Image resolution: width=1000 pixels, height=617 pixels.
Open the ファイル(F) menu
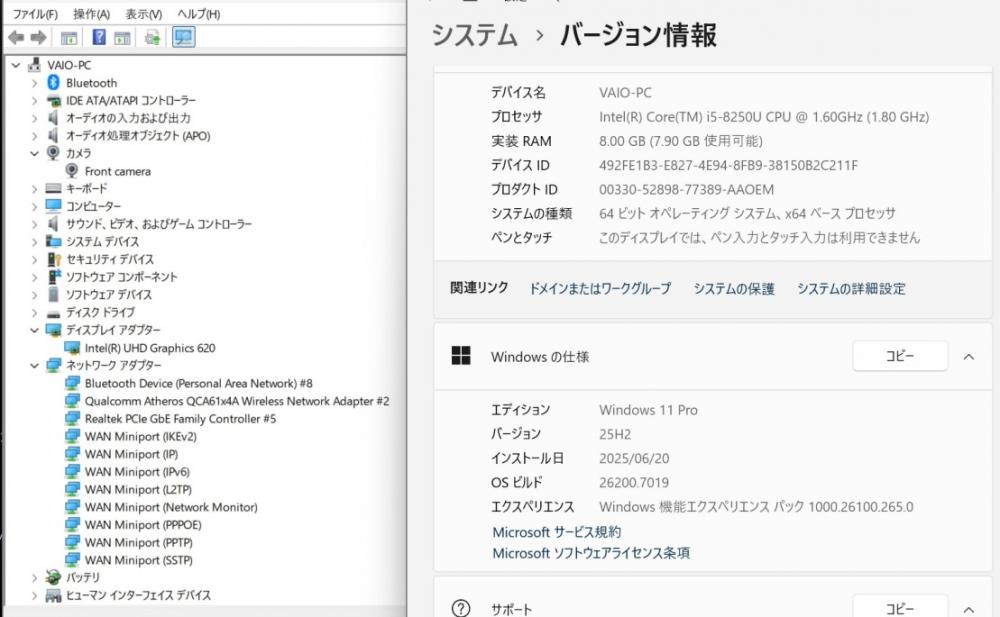(35, 13)
